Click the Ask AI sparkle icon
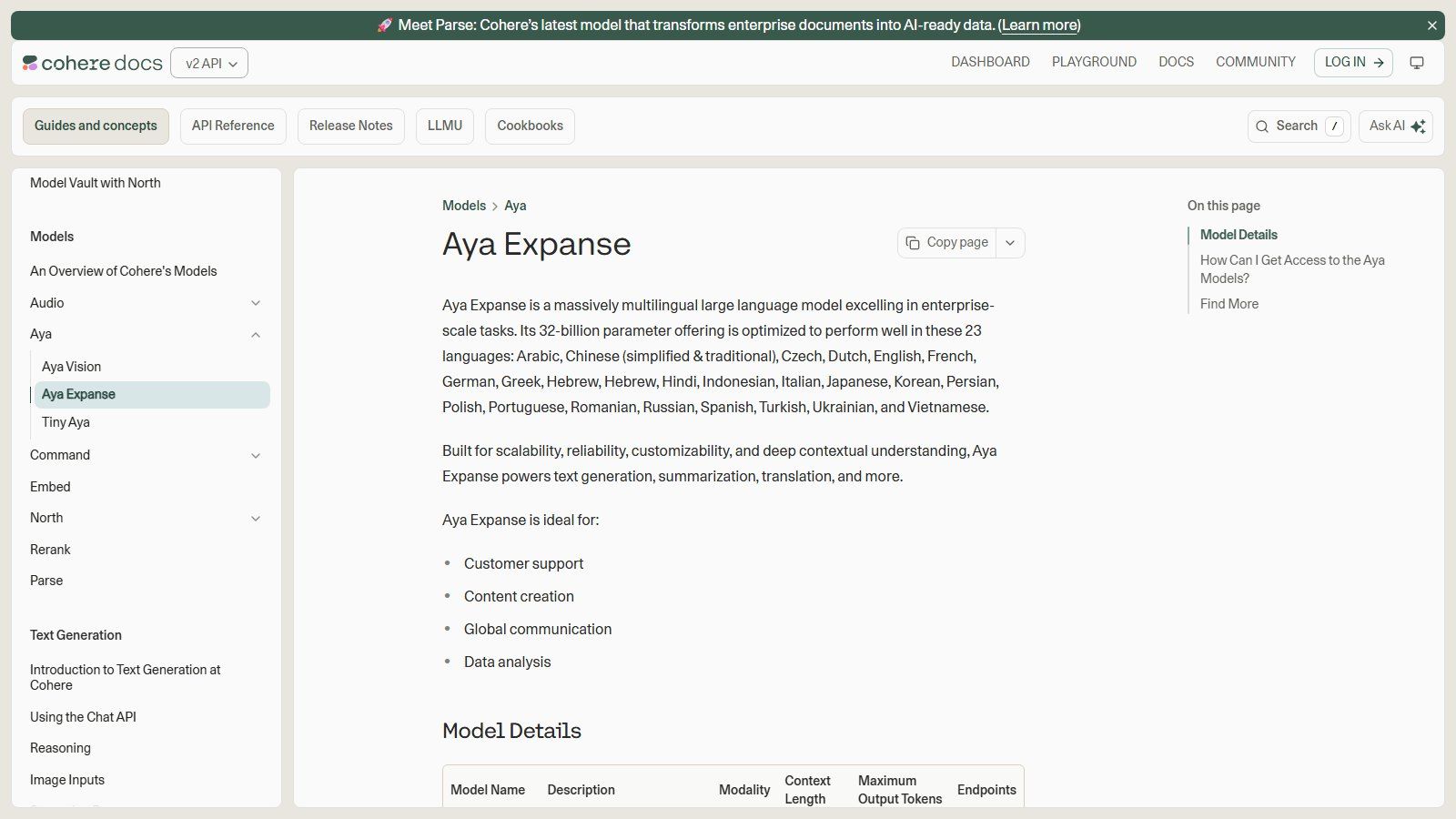 coord(1419,126)
